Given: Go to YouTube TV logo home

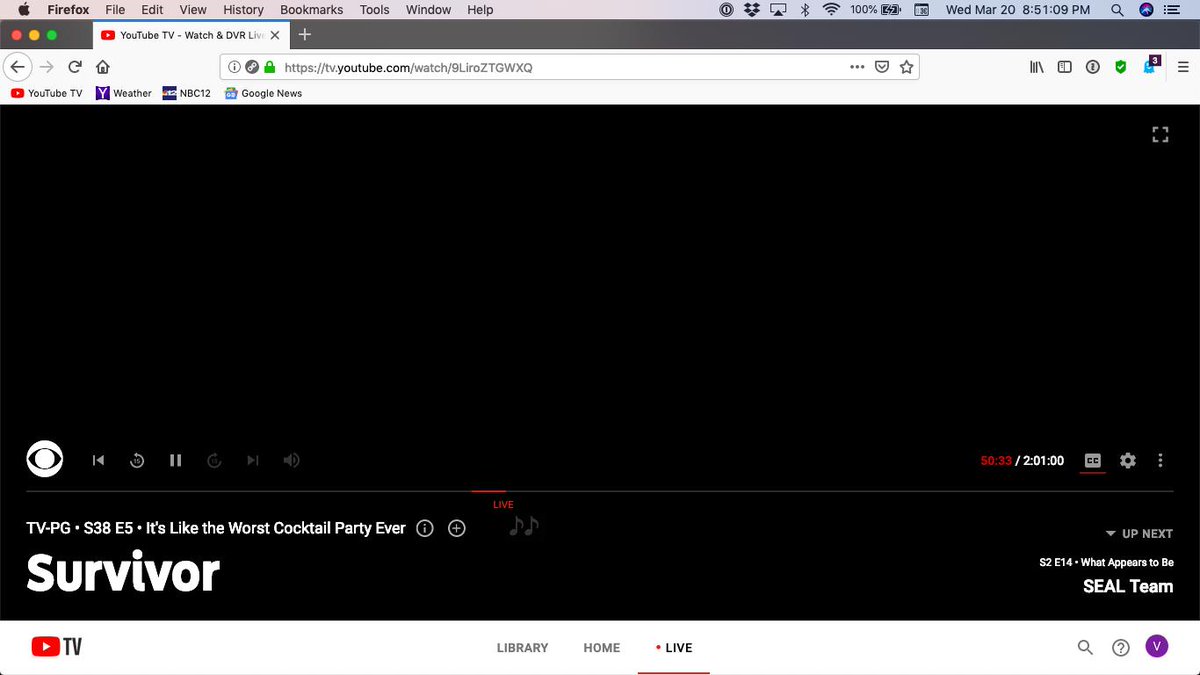Looking at the screenshot, I should tap(56, 647).
